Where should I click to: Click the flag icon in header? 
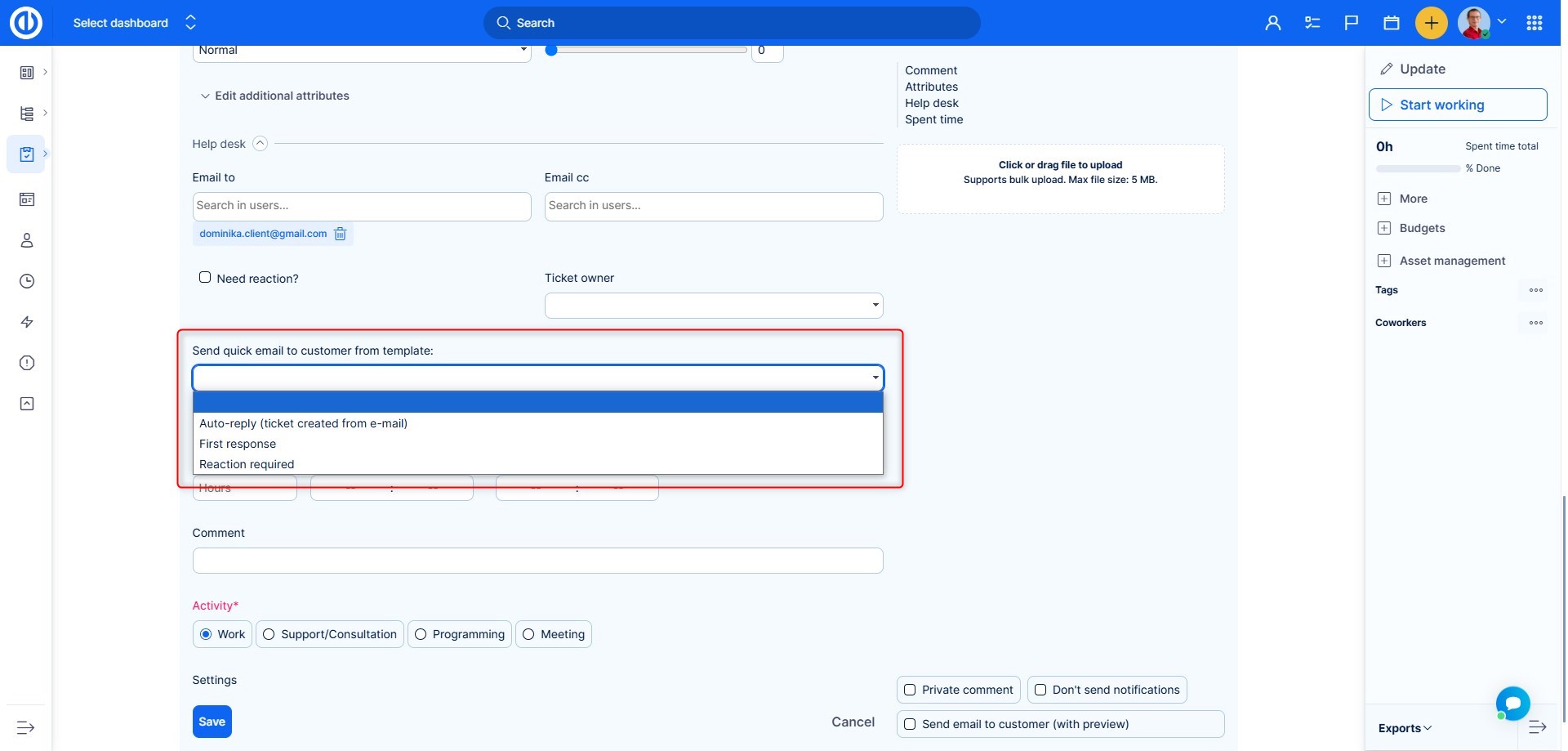pyautogui.click(x=1352, y=23)
